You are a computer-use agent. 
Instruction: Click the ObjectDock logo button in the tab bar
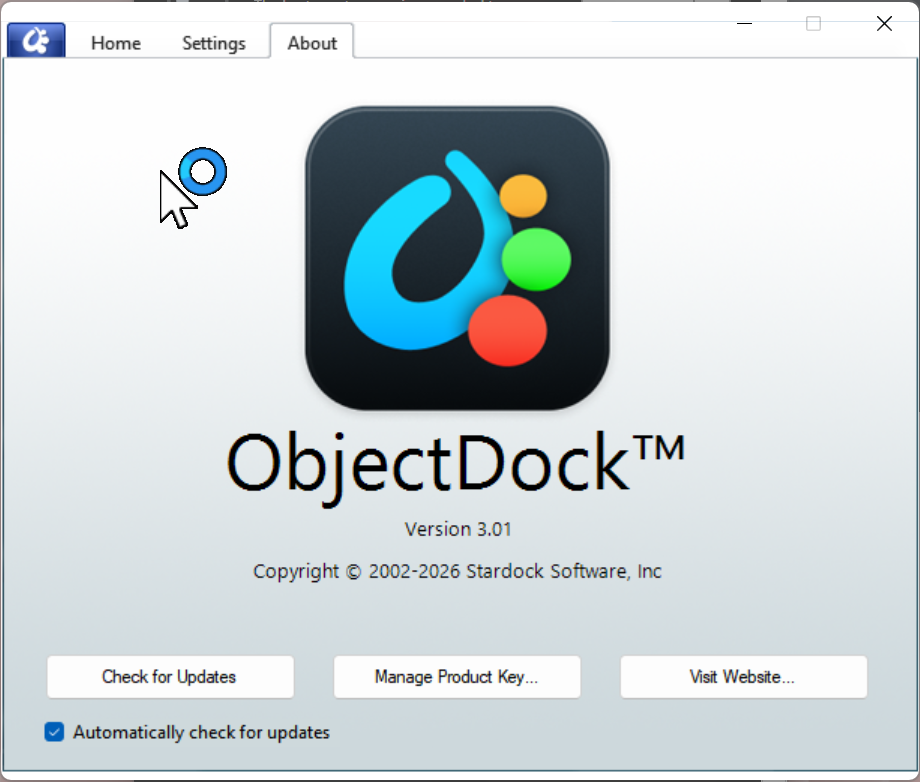click(x=36, y=40)
